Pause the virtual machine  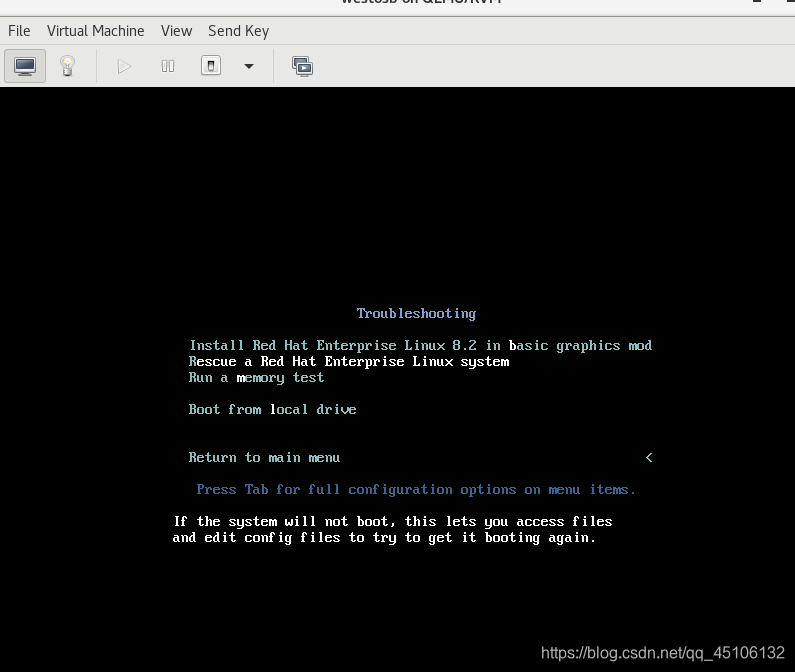pyautogui.click(x=168, y=66)
